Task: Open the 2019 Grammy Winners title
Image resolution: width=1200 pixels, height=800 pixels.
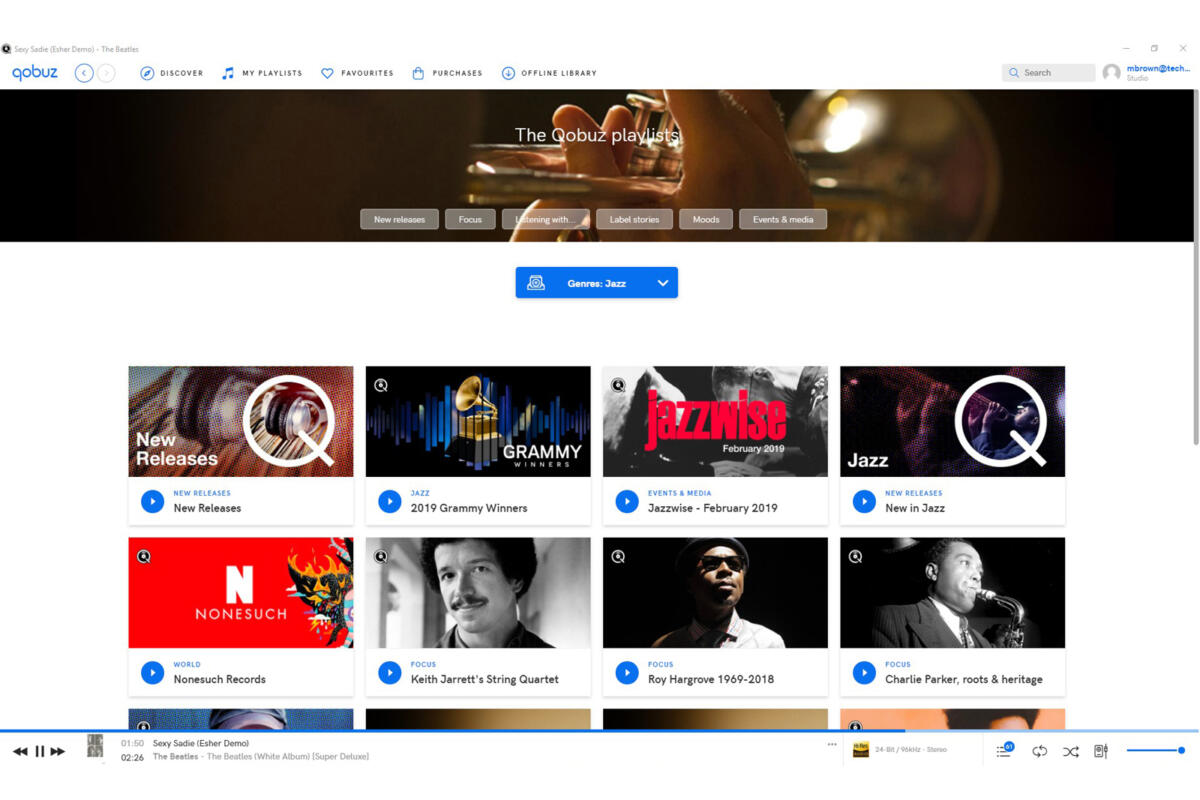Action: pyautogui.click(x=469, y=508)
